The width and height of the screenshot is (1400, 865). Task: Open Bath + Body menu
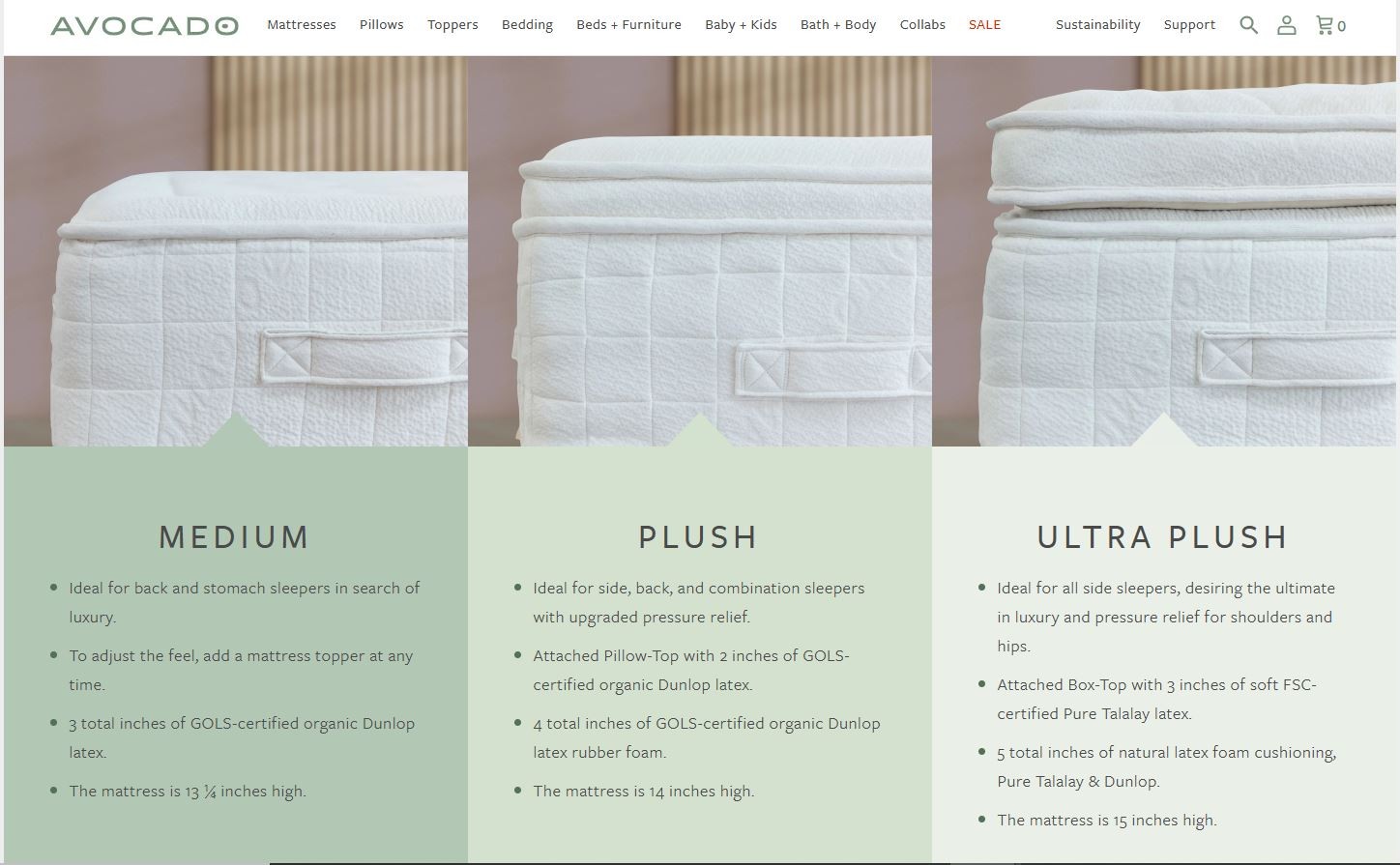pos(838,25)
